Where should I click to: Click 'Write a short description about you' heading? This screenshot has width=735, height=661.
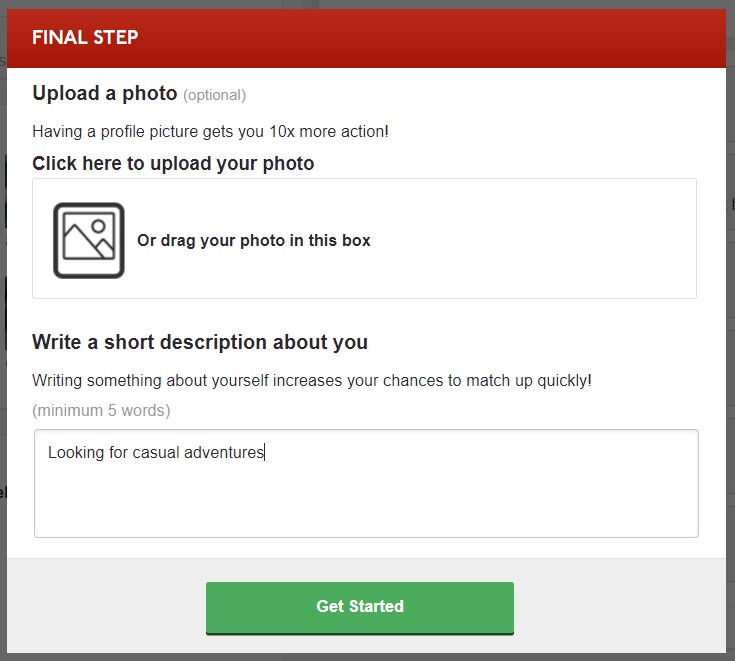tap(200, 342)
